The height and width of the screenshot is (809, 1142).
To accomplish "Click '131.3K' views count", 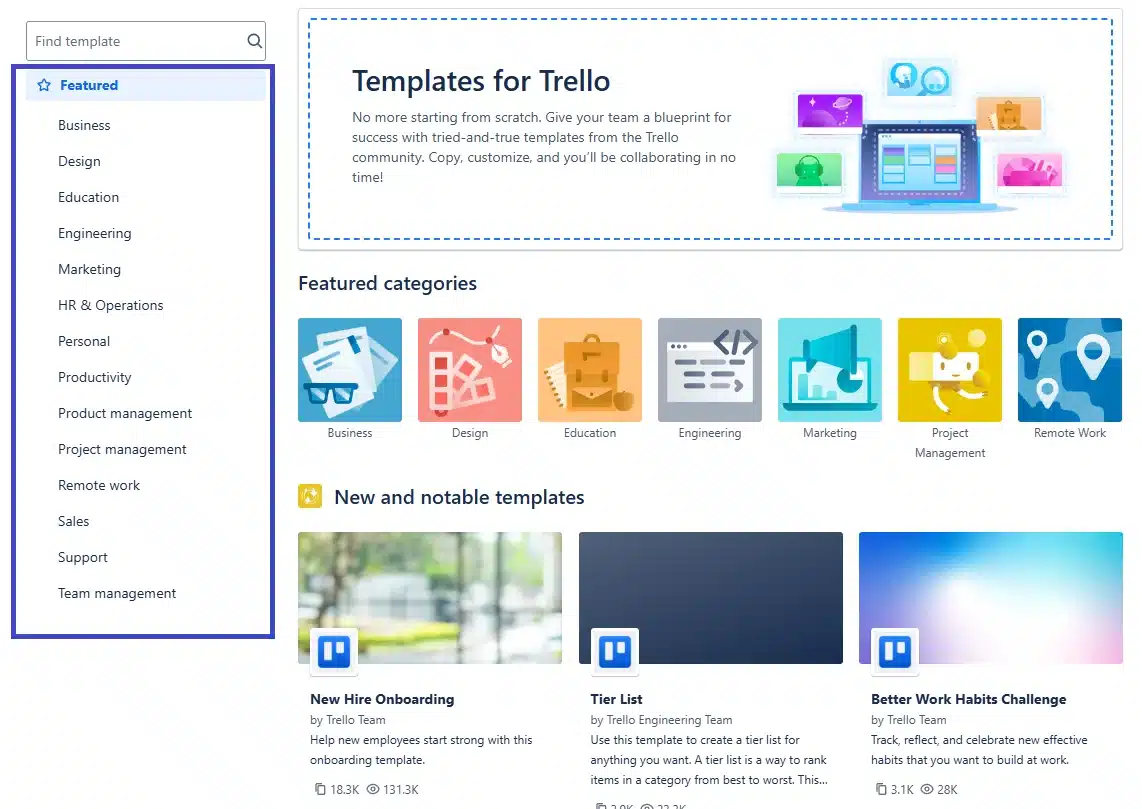I will coord(401,789).
